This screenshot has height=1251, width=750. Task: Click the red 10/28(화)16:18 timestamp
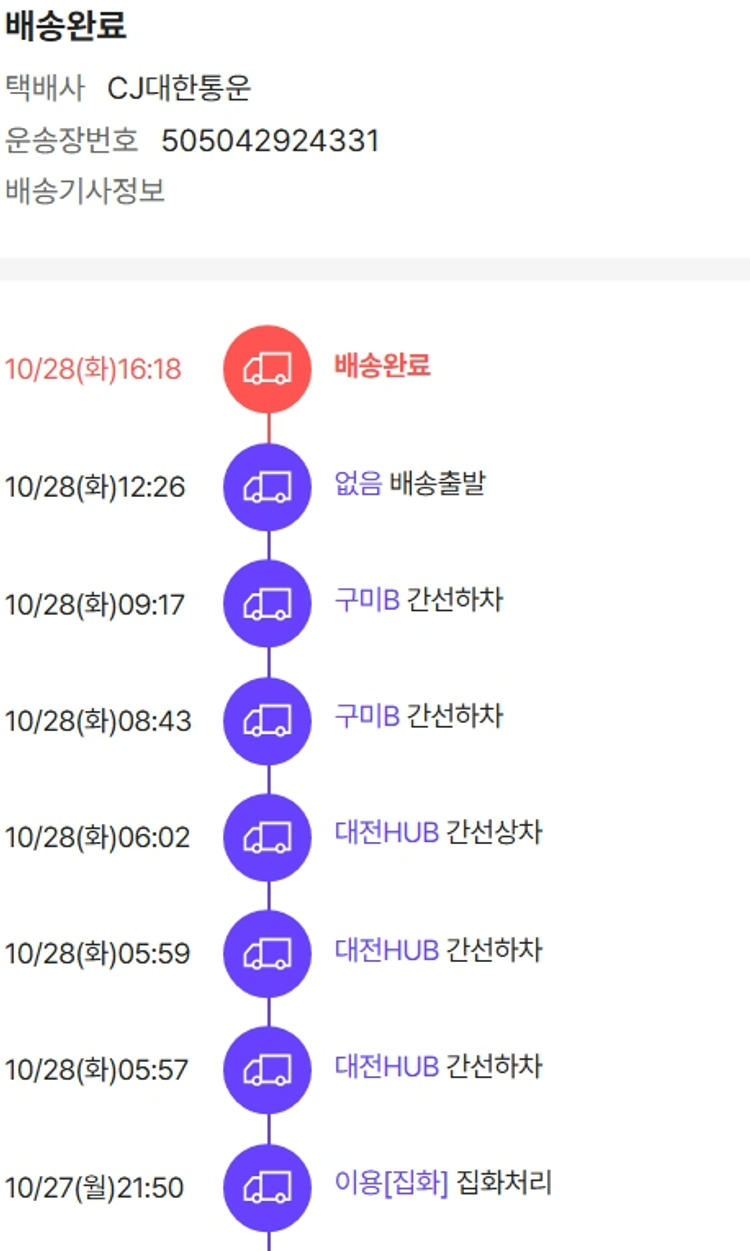(93, 369)
